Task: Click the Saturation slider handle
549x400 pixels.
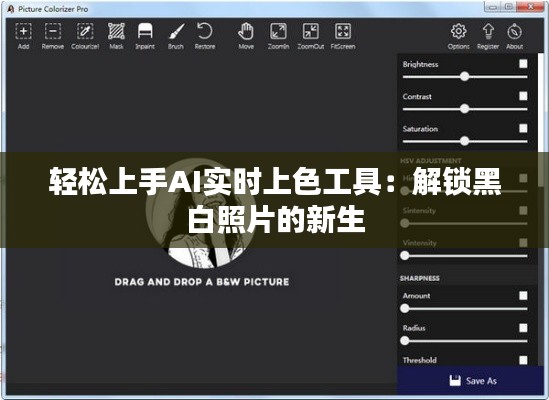Action: (464, 141)
